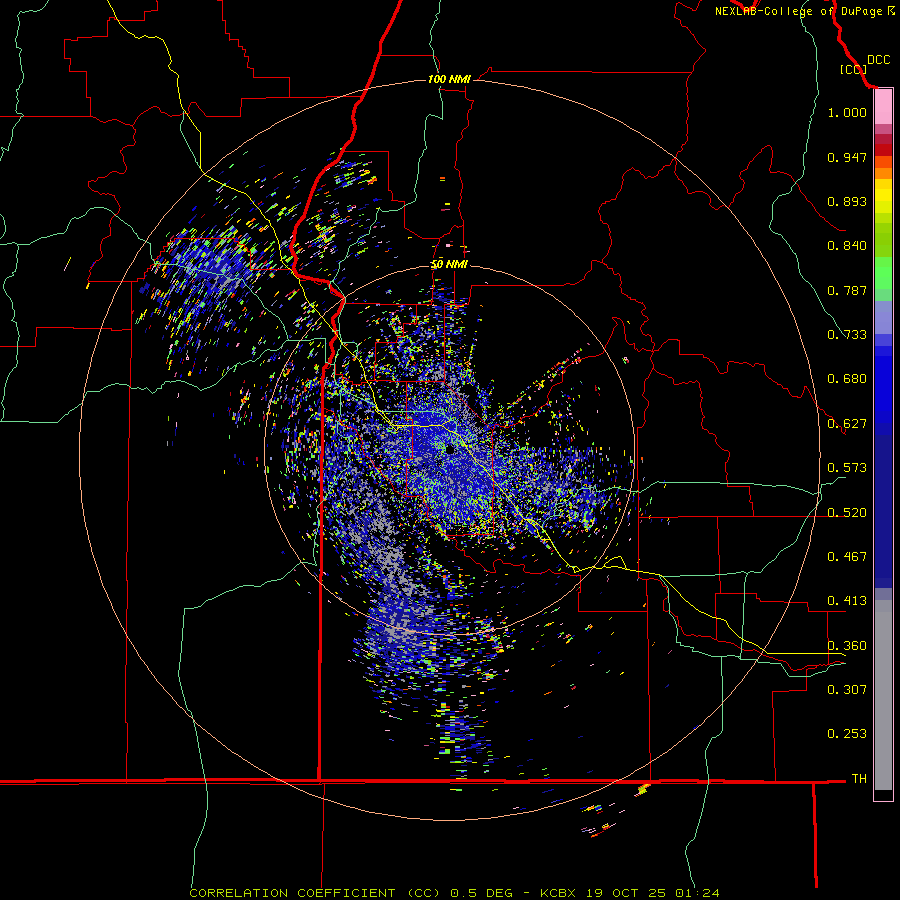Viewport: 900px width, 900px height.
Task: Click the 0.947 legend value
Action: click(847, 157)
